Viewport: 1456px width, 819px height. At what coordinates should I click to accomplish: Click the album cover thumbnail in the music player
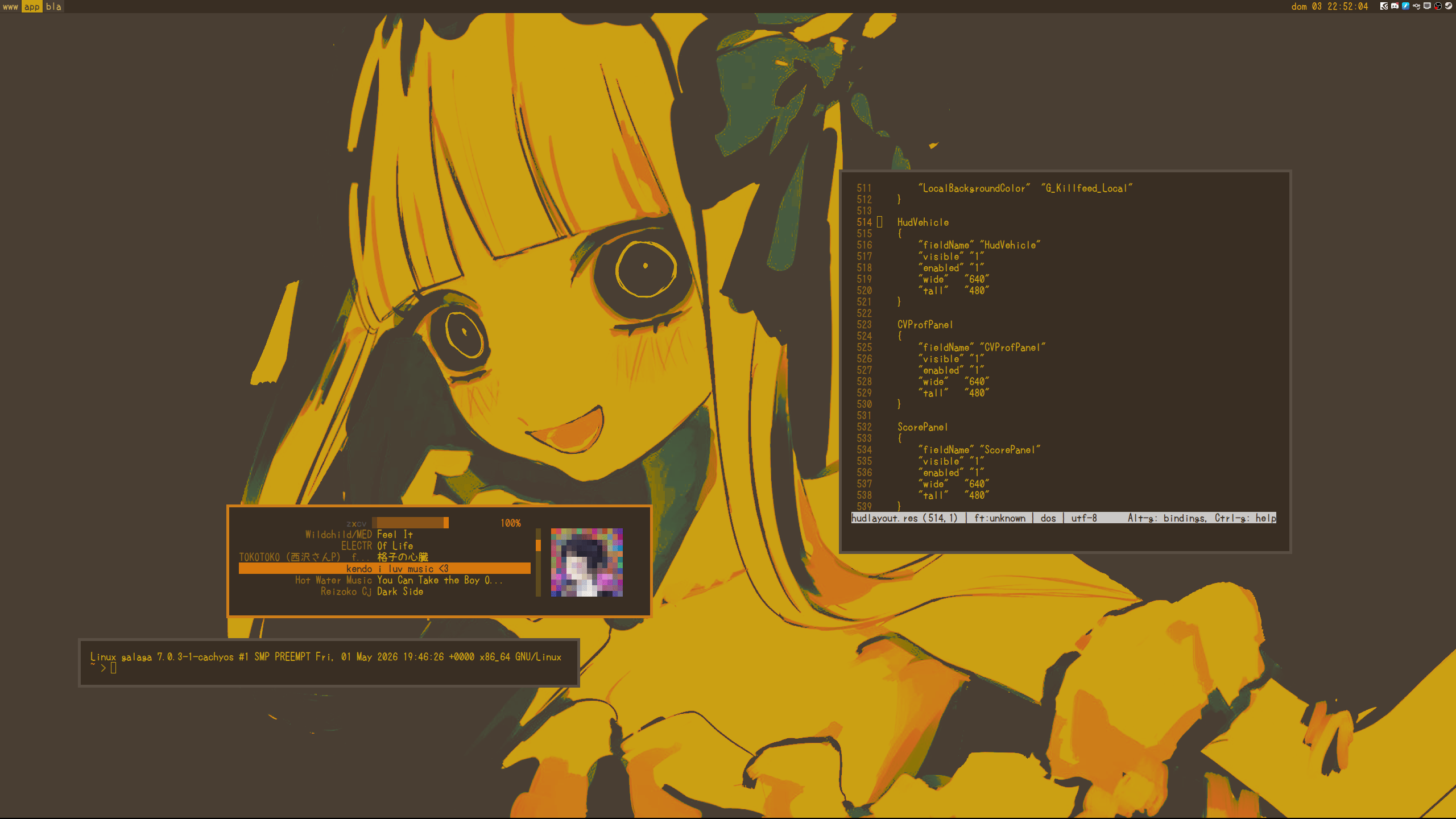pos(587,562)
